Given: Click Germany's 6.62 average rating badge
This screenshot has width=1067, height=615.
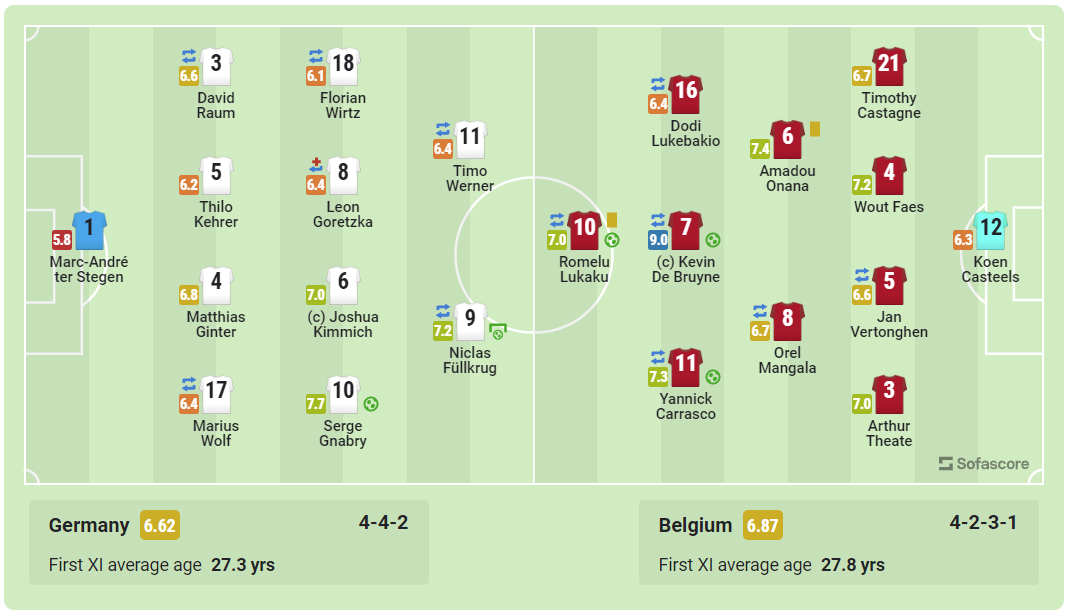Looking at the screenshot, I should tap(160, 525).
